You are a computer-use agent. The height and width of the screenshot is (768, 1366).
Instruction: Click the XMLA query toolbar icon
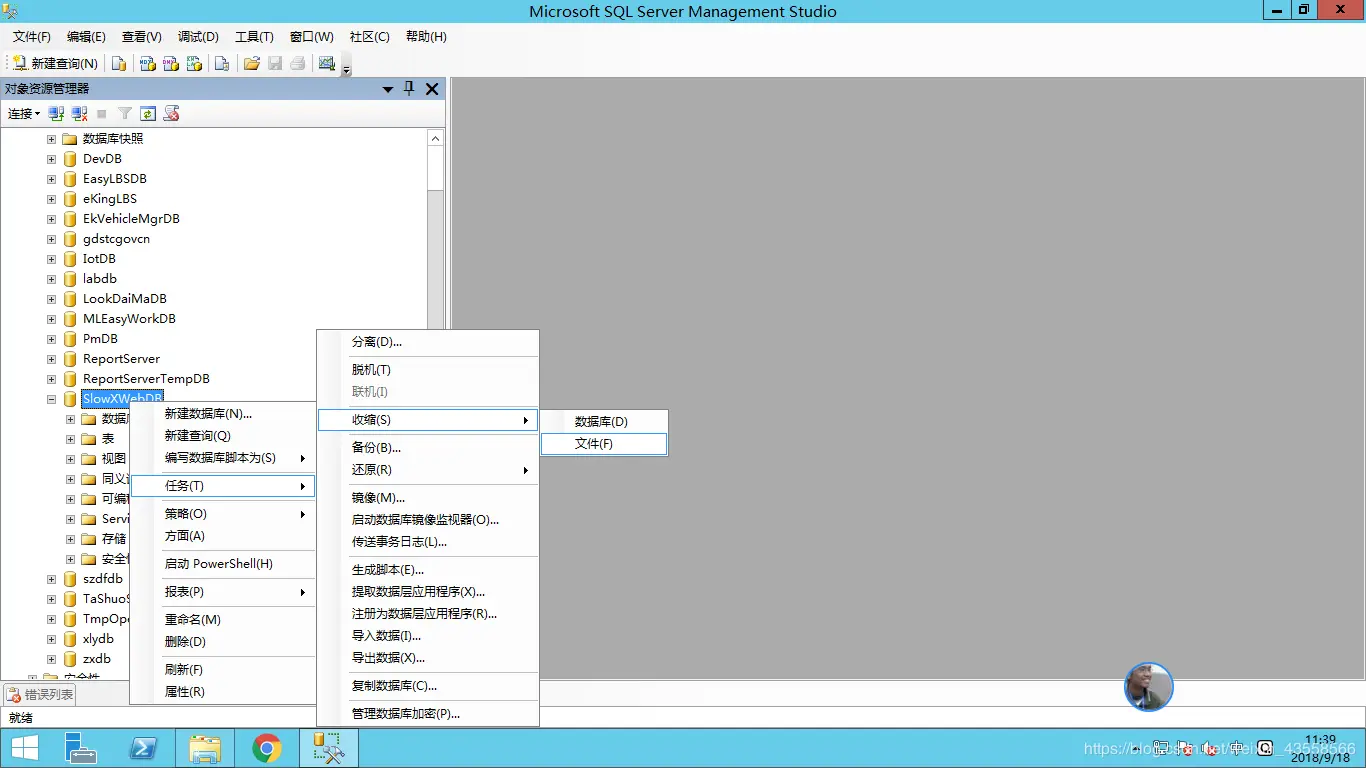tap(195, 63)
